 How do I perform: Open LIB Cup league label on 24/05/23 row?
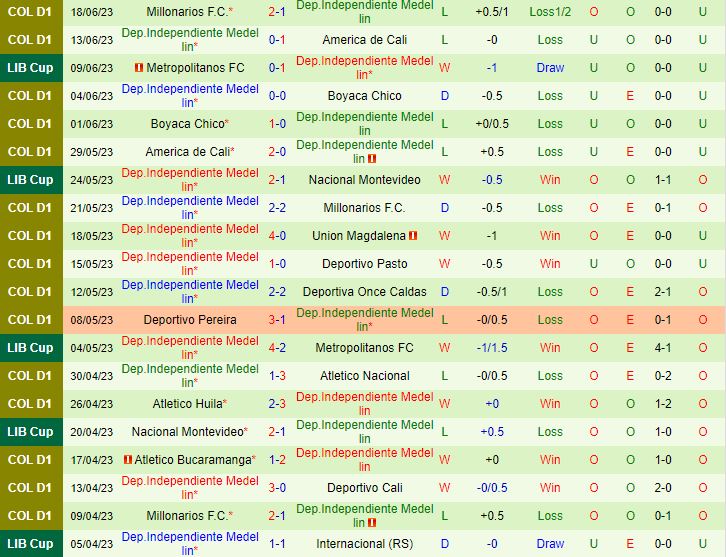point(31,180)
